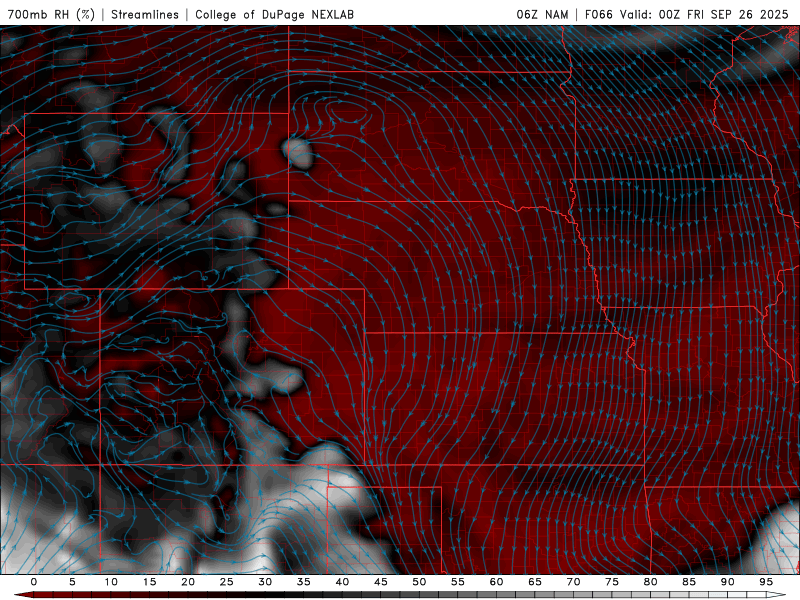The height and width of the screenshot is (600, 800).
Task: Click the '70' label on the color scale
Action: (573, 582)
